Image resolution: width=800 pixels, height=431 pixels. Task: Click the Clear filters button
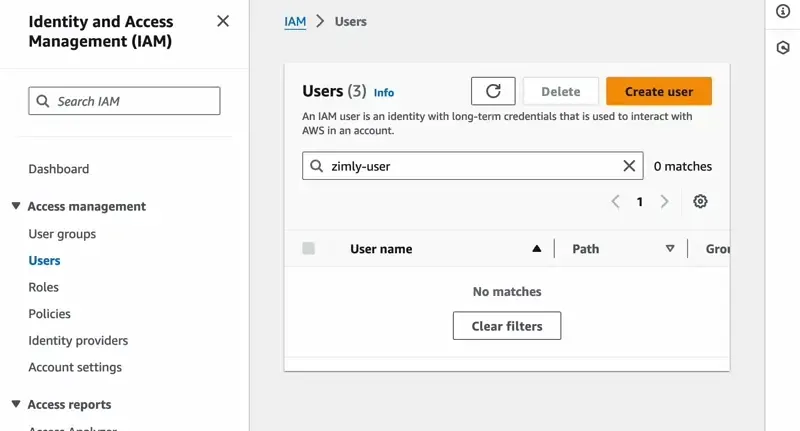(507, 326)
